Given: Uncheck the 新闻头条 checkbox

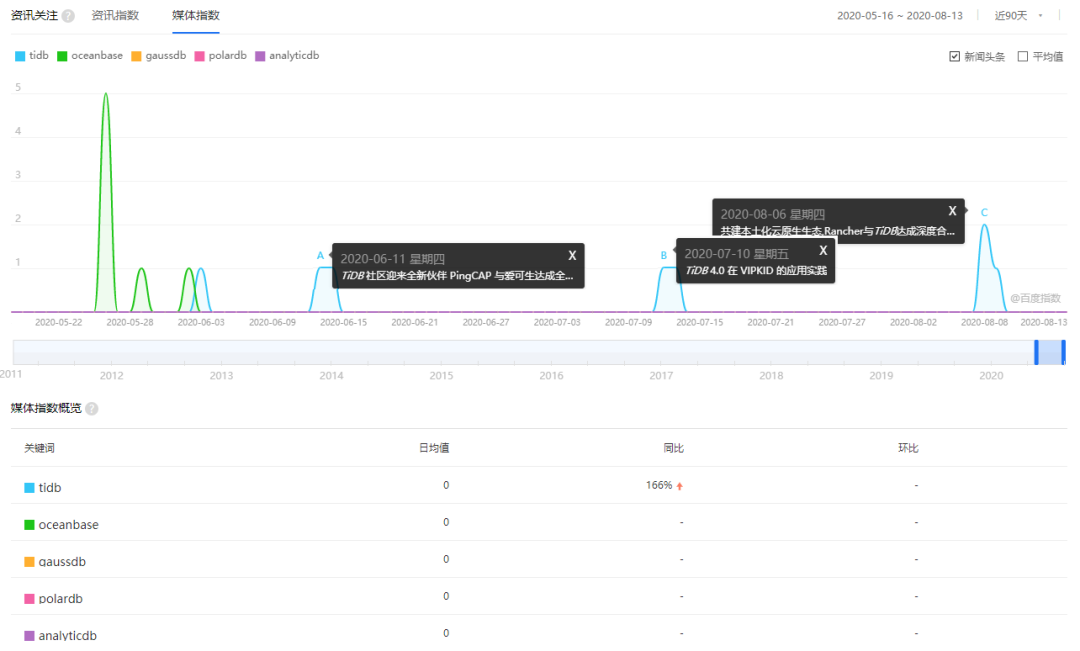Looking at the screenshot, I should click(x=955, y=57).
